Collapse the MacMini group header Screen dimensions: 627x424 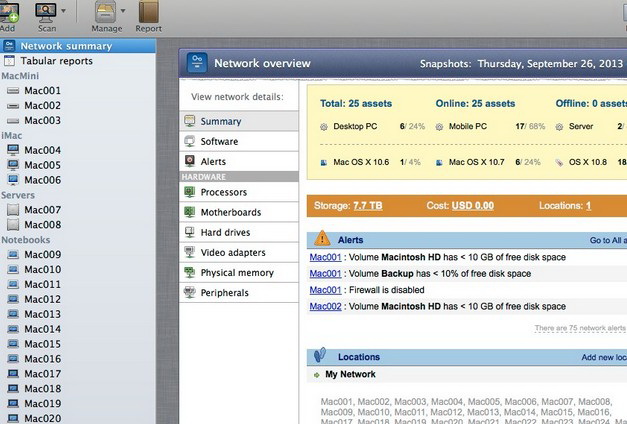point(20,76)
